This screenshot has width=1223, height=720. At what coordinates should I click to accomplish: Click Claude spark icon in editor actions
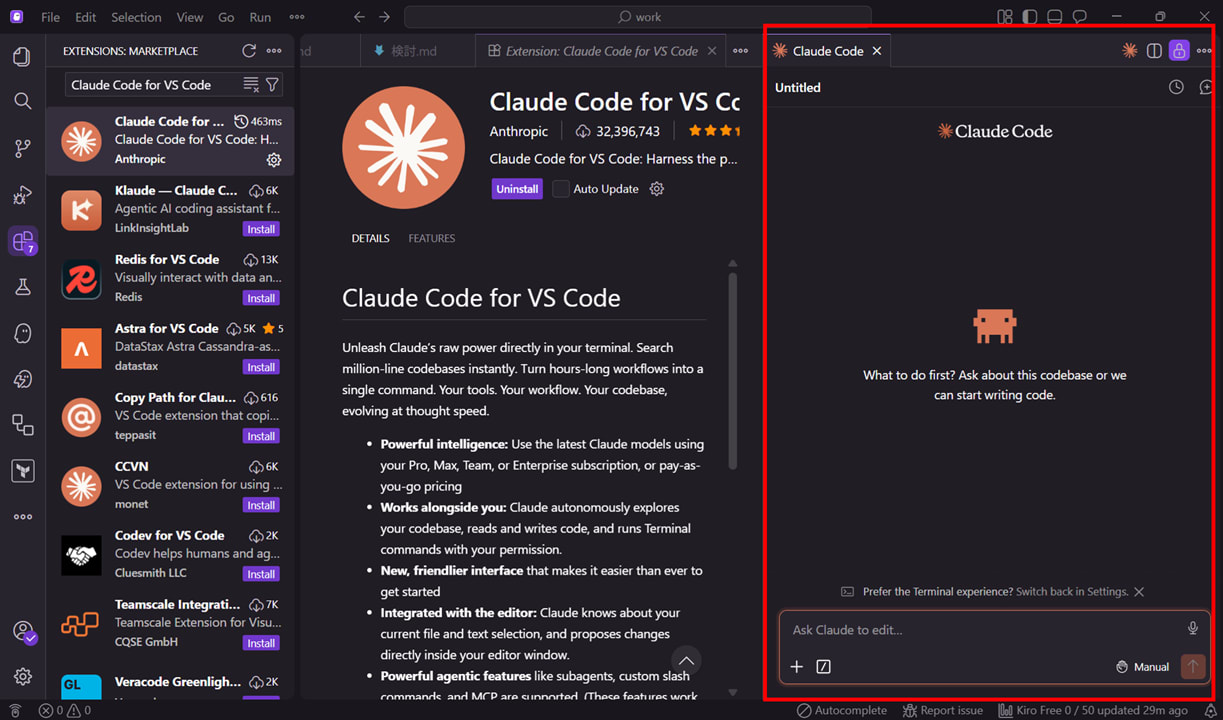tap(1129, 51)
